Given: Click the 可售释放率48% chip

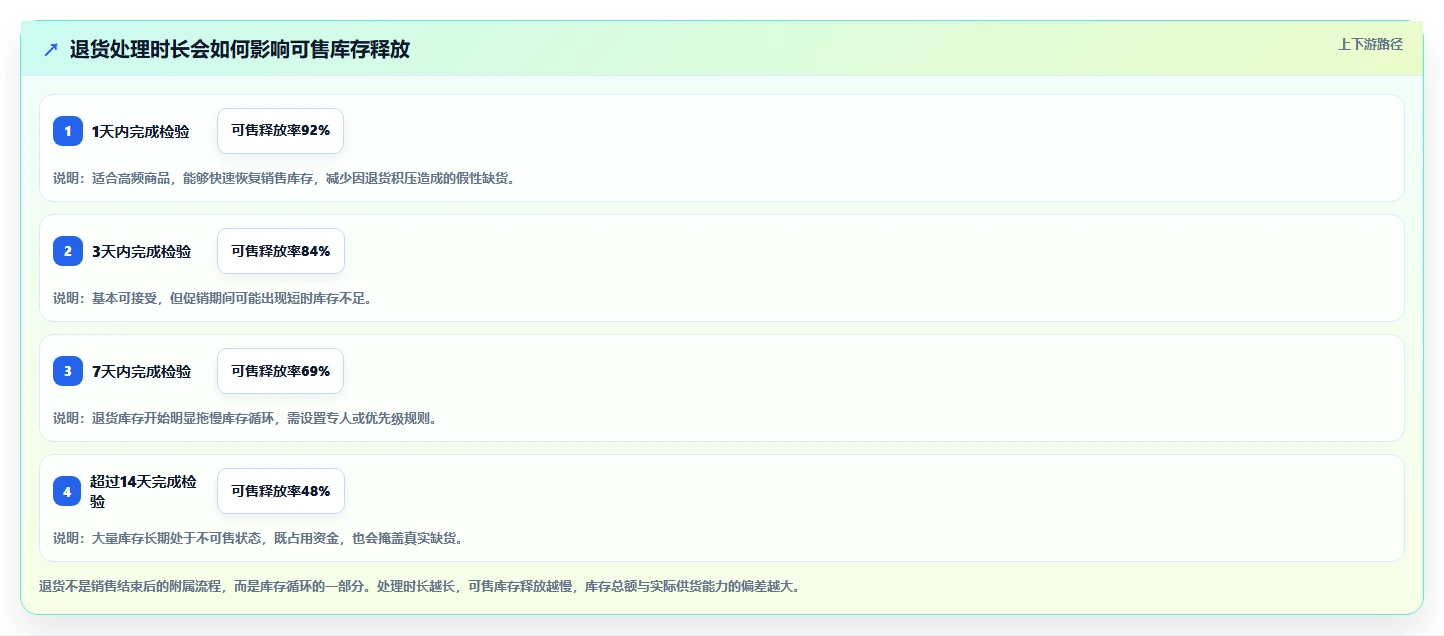Looking at the screenshot, I should coord(280,491).
